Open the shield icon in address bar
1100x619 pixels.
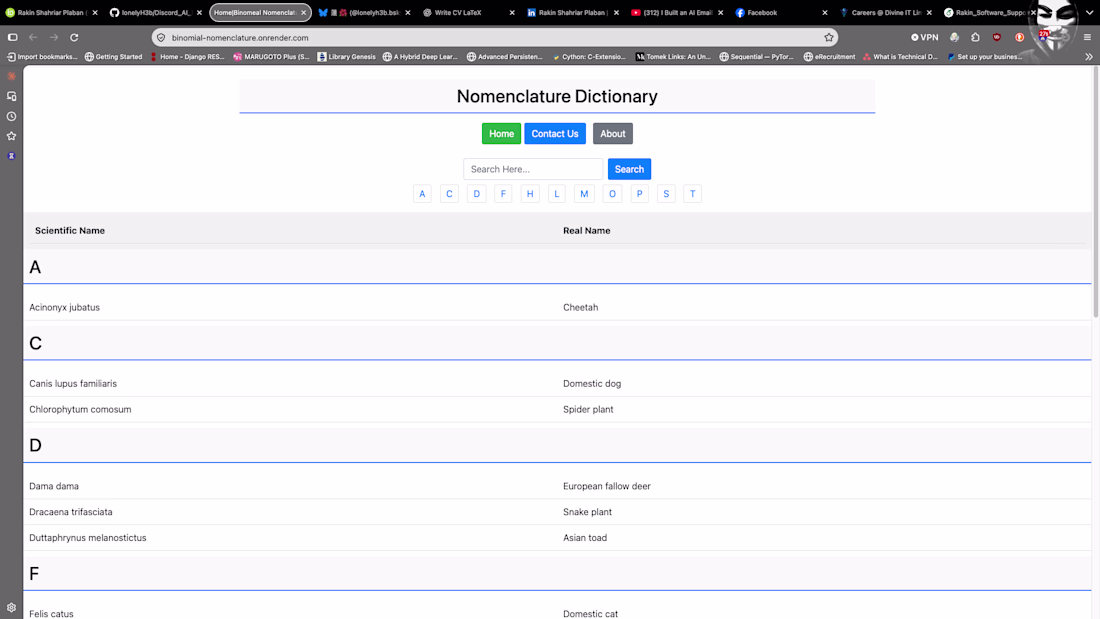click(161, 37)
